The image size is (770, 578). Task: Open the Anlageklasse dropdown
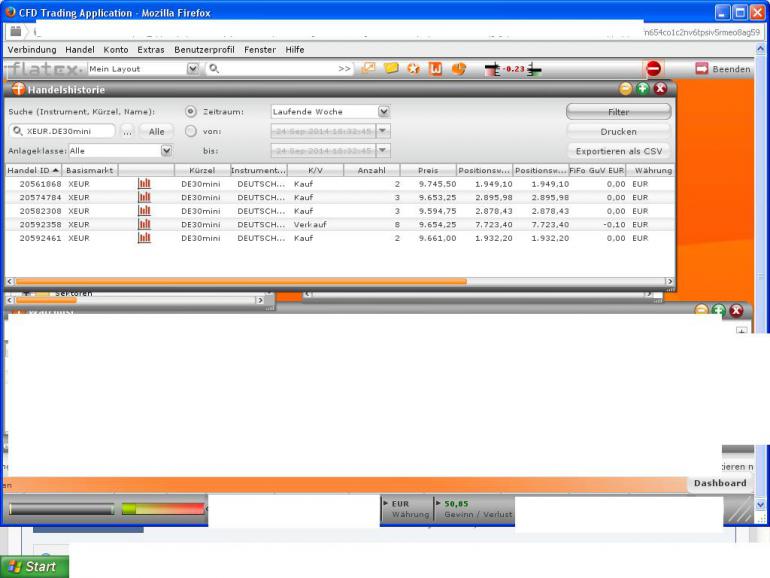pyautogui.click(x=166, y=151)
